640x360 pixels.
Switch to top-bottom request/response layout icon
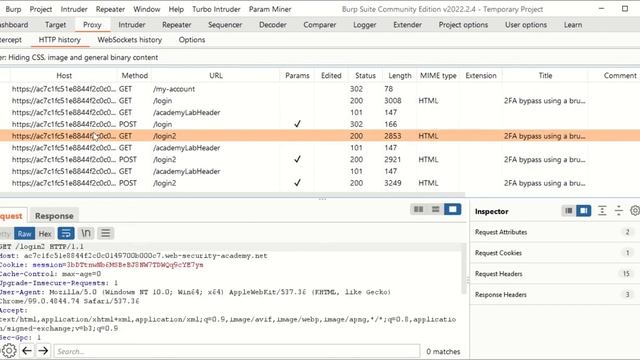coord(436,209)
